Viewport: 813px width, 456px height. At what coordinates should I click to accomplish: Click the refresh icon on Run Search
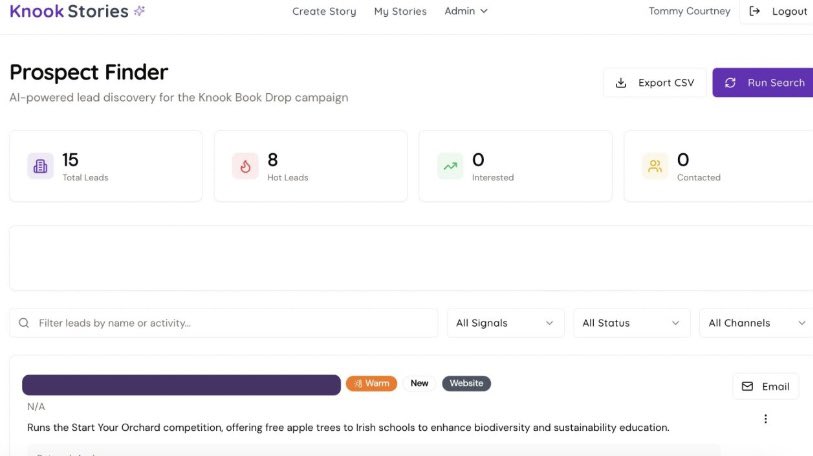click(x=730, y=83)
